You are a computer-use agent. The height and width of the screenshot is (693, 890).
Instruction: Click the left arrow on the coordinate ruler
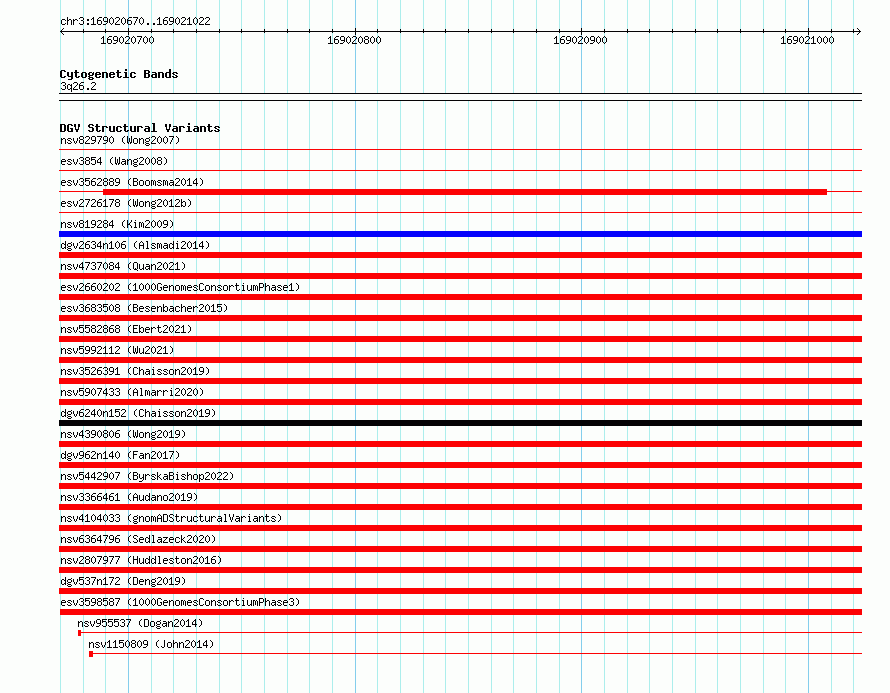[62, 32]
